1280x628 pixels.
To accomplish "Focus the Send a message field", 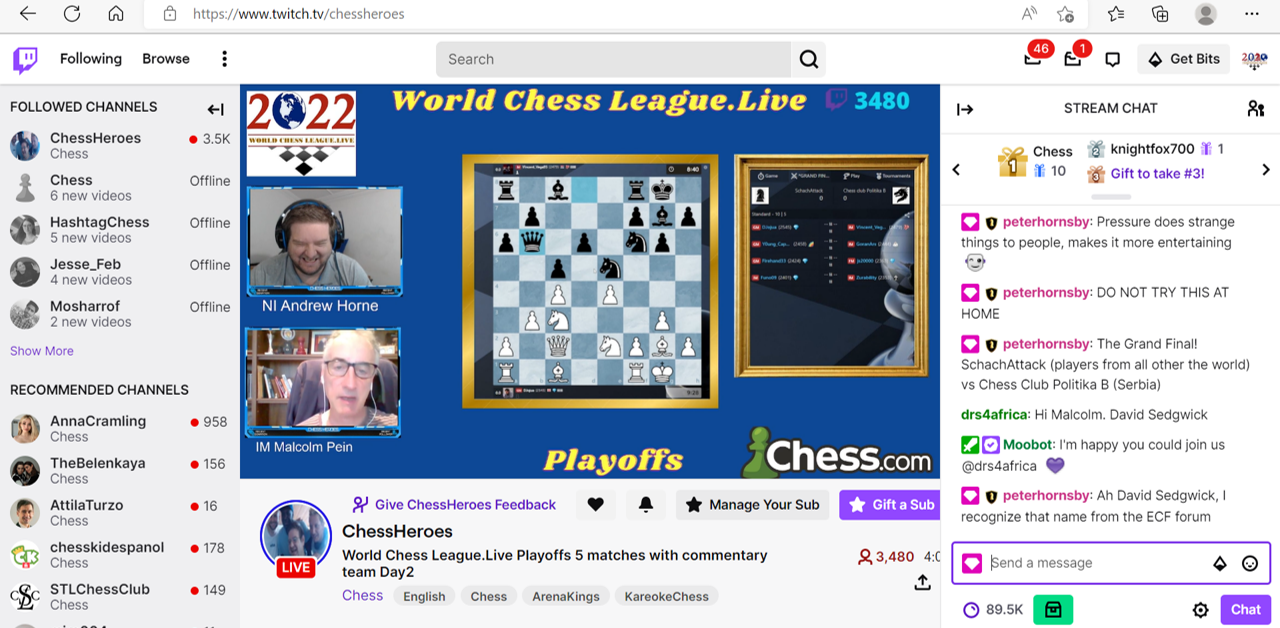I will click(x=1095, y=563).
